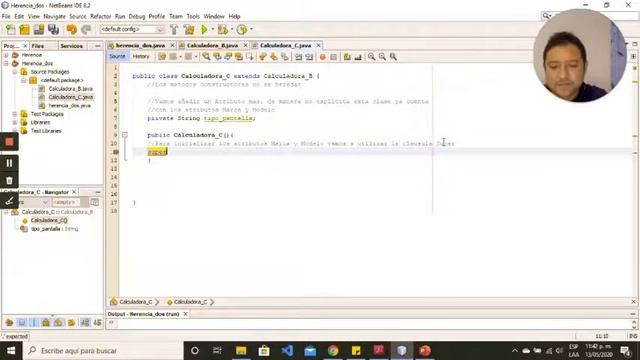
Task: Click the Shift Line Right icon
Action: 309,57
